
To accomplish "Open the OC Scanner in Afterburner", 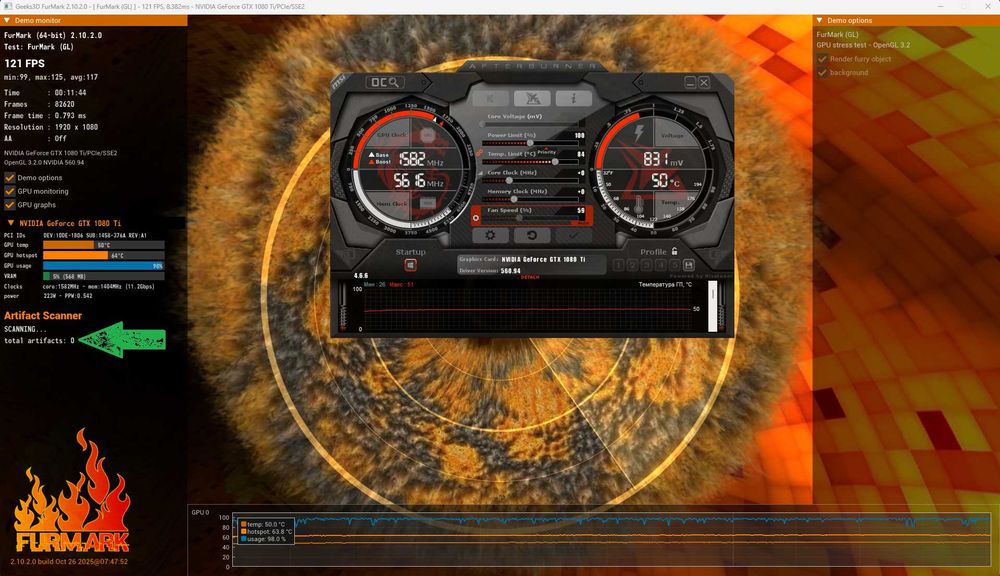I will point(385,82).
